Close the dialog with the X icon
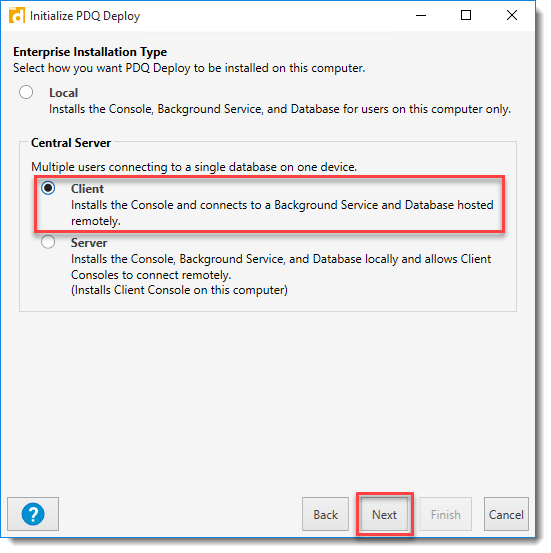The height and width of the screenshot is (553, 551). point(511,16)
